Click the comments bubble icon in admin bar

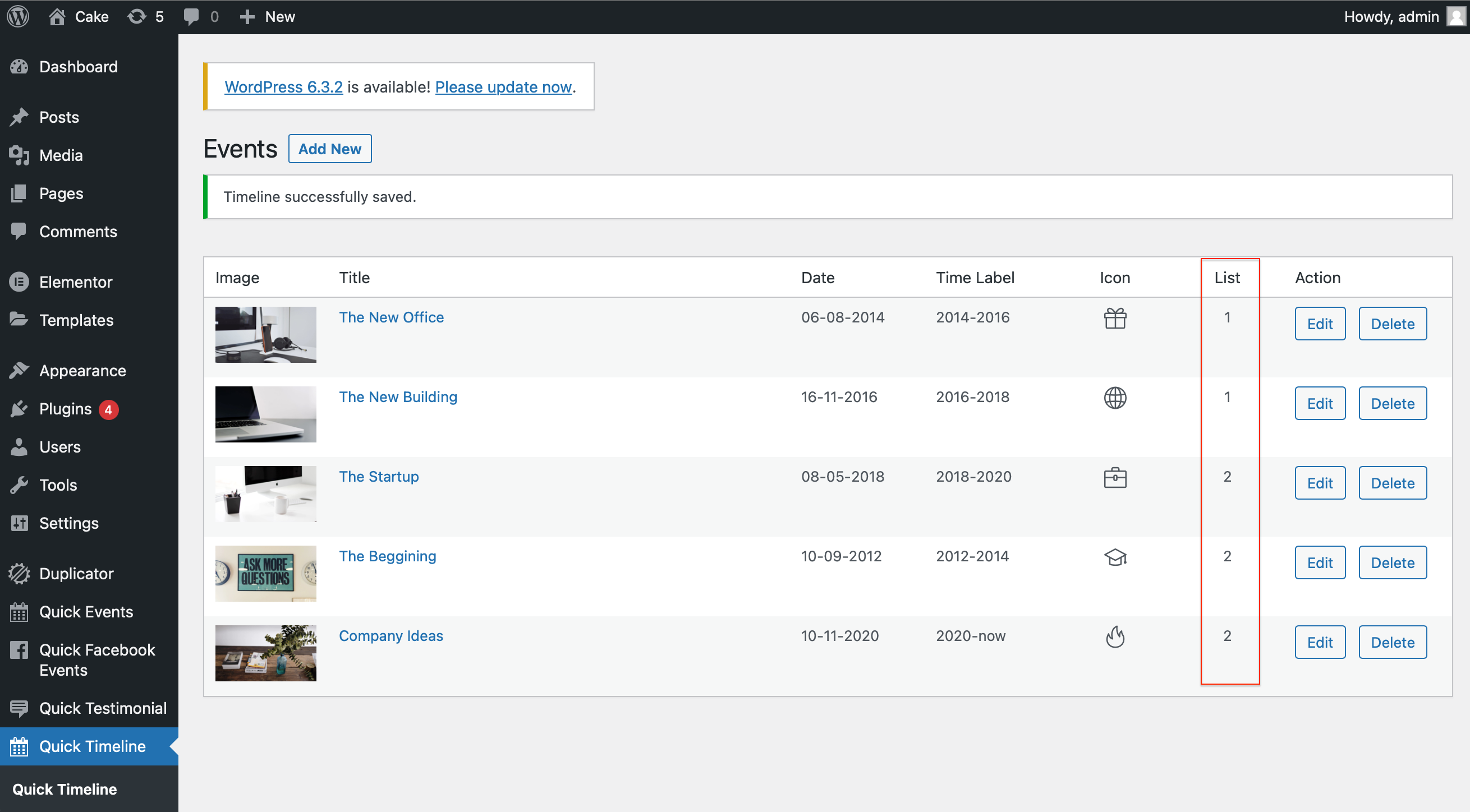(192, 16)
